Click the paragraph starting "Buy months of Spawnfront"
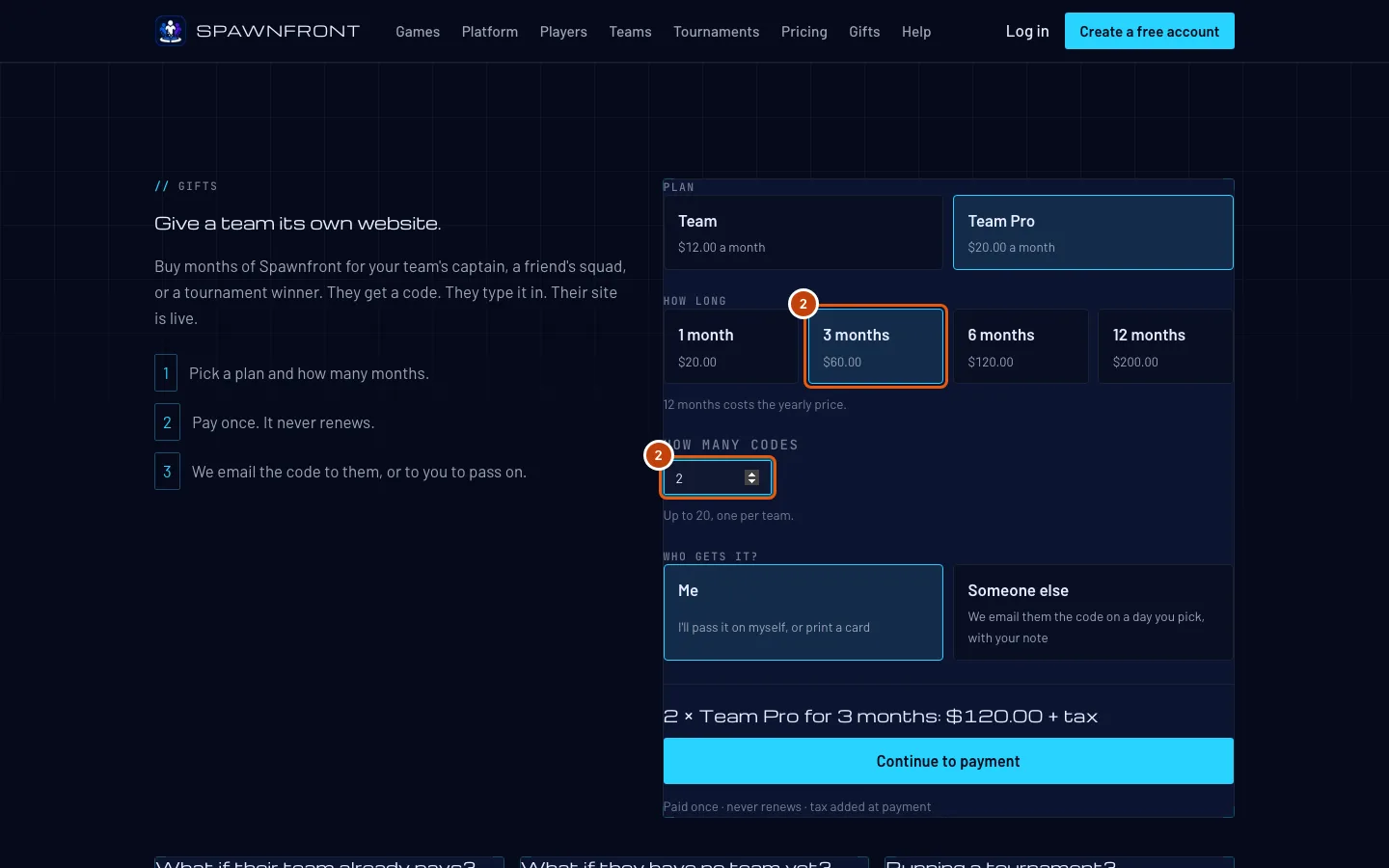 pyautogui.click(x=391, y=292)
